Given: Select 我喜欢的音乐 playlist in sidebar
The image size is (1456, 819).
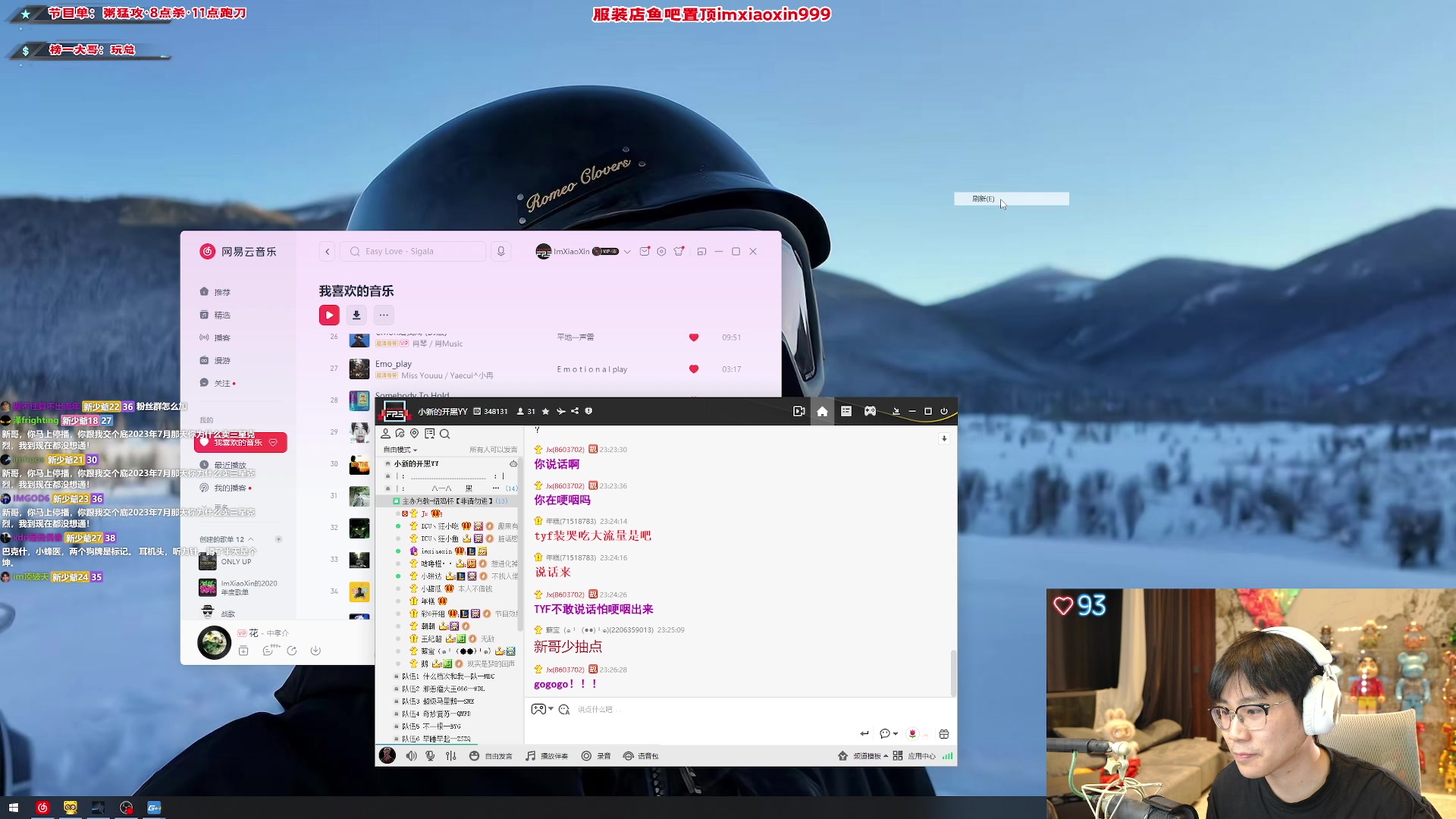Looking at the screenshot, I should click(x=240, y=442).
